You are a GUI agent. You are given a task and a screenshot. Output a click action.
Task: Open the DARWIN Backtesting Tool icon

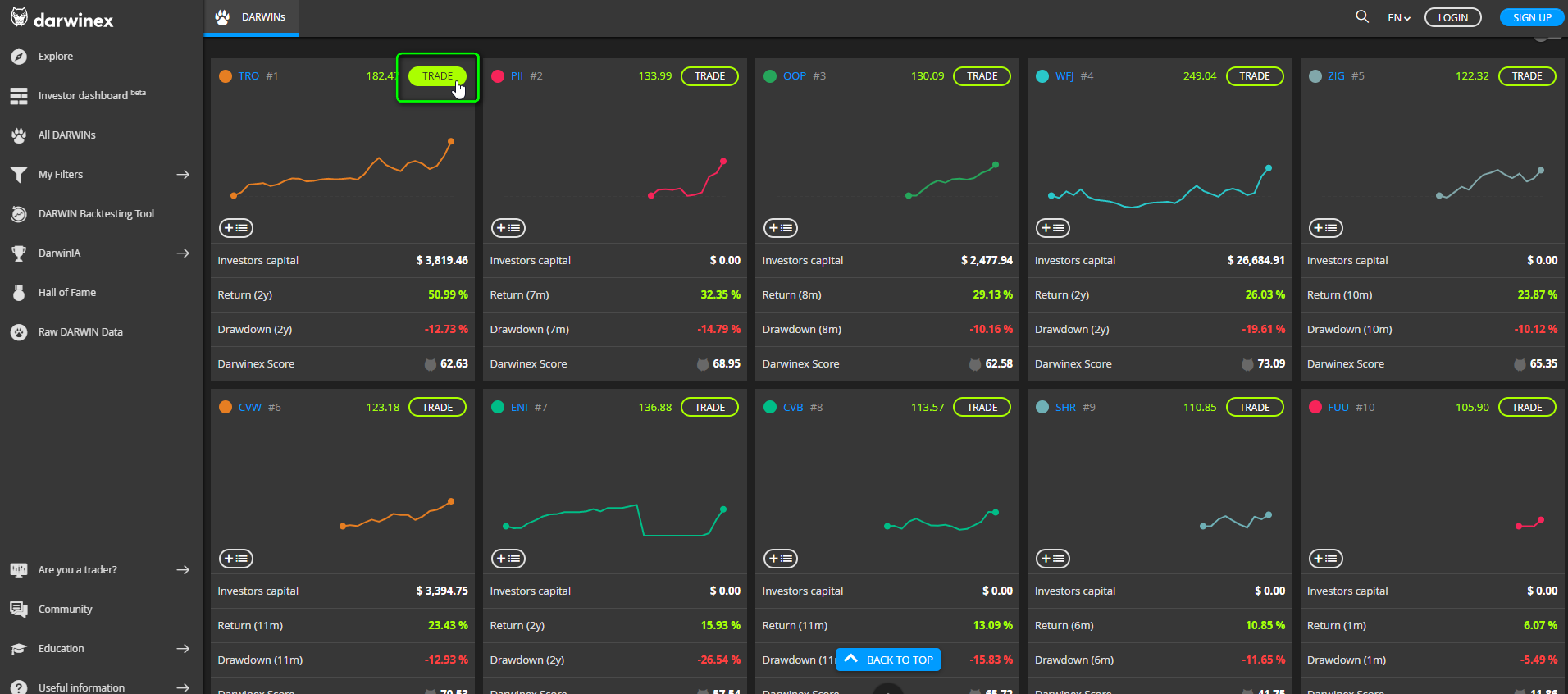[x=19, y=214]
